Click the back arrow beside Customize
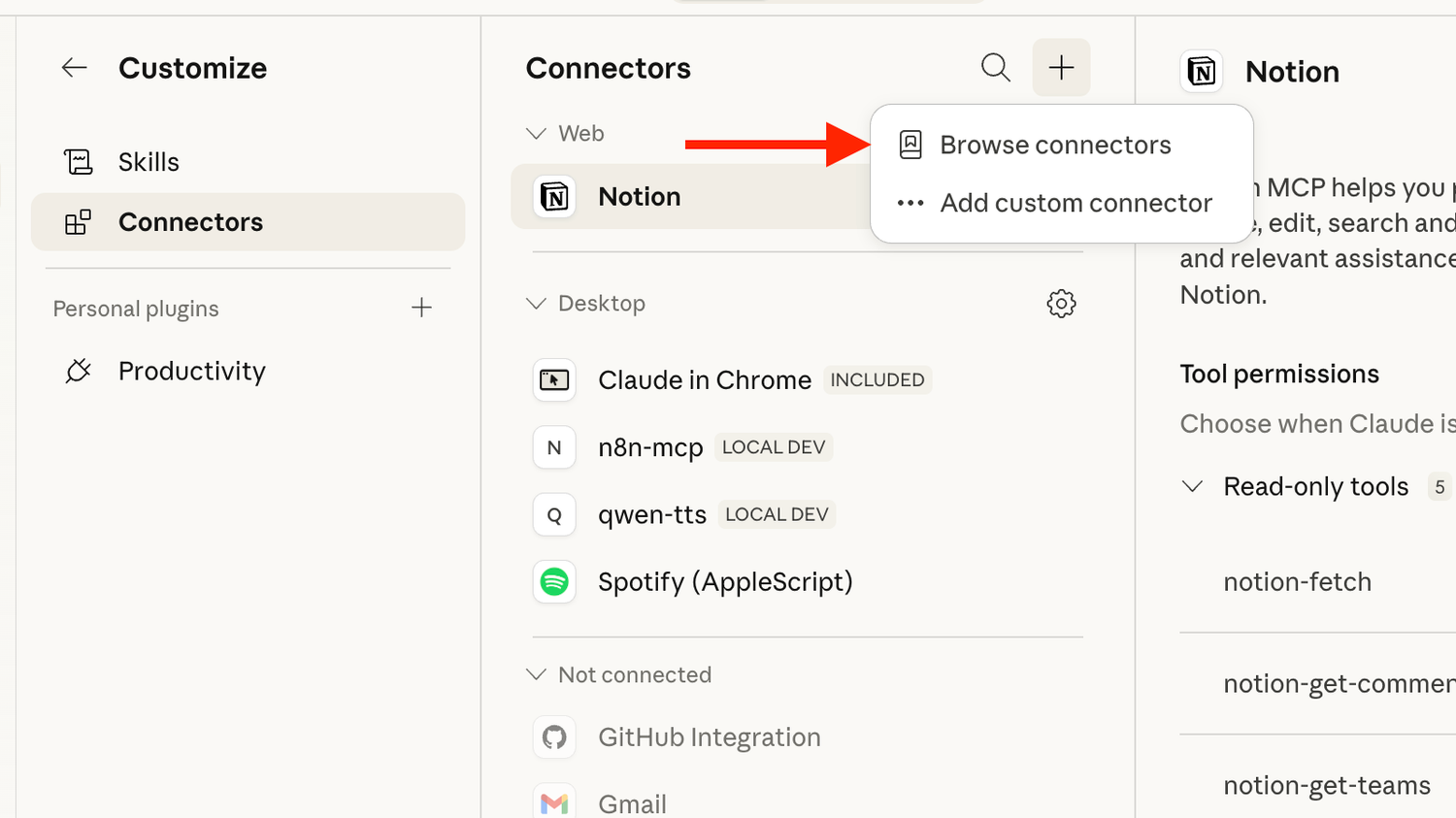Screen dimensions: 1456x818 (75, 68)
